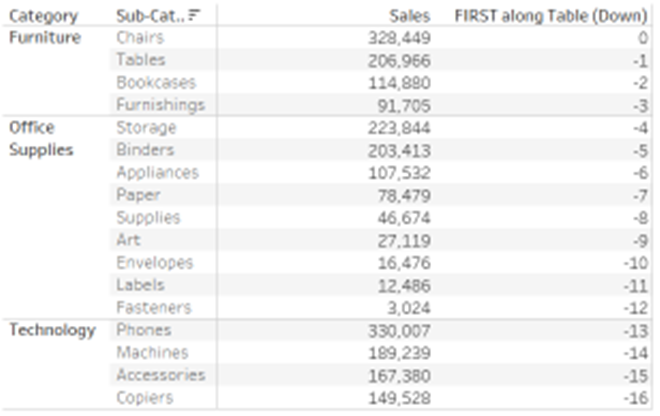Select the Binders row label
Viewport: 660px width, 416px height.
tap(144, 150)
